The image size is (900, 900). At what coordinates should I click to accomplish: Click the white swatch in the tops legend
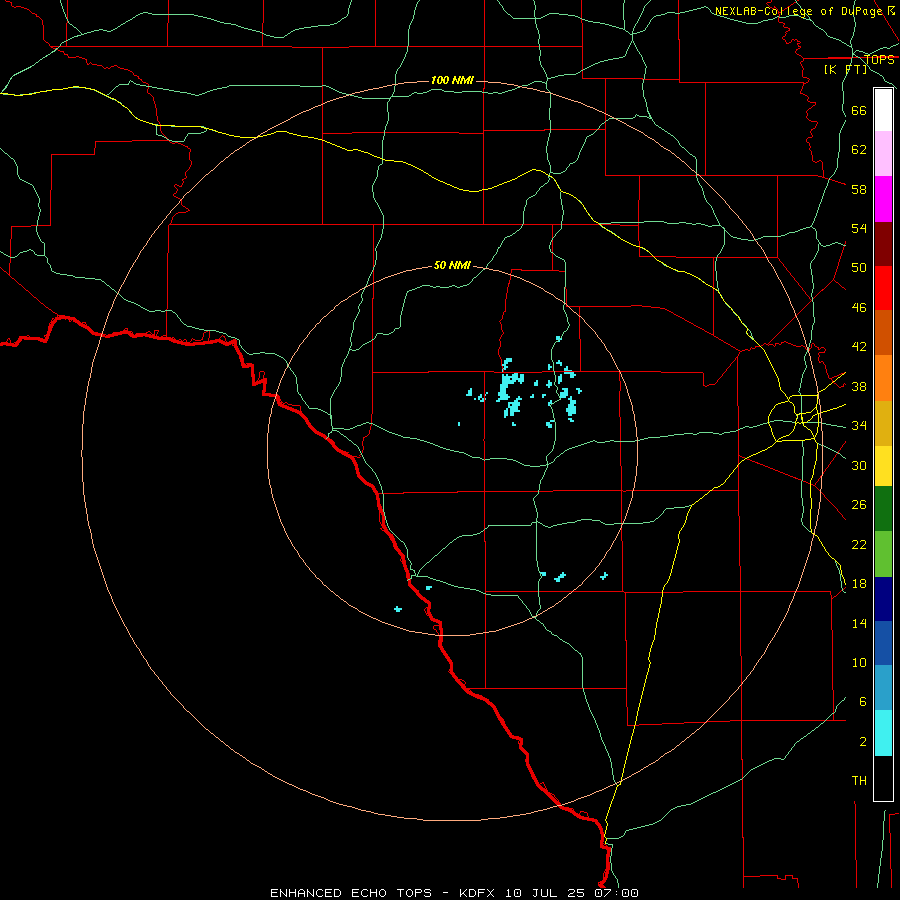pos(883,110)
